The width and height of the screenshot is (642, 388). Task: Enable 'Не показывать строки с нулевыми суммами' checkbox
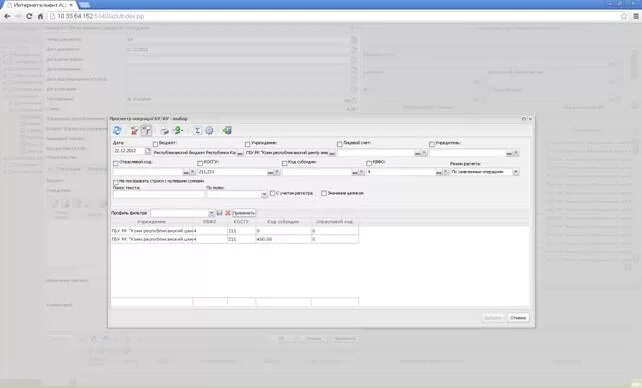[115, 182]
